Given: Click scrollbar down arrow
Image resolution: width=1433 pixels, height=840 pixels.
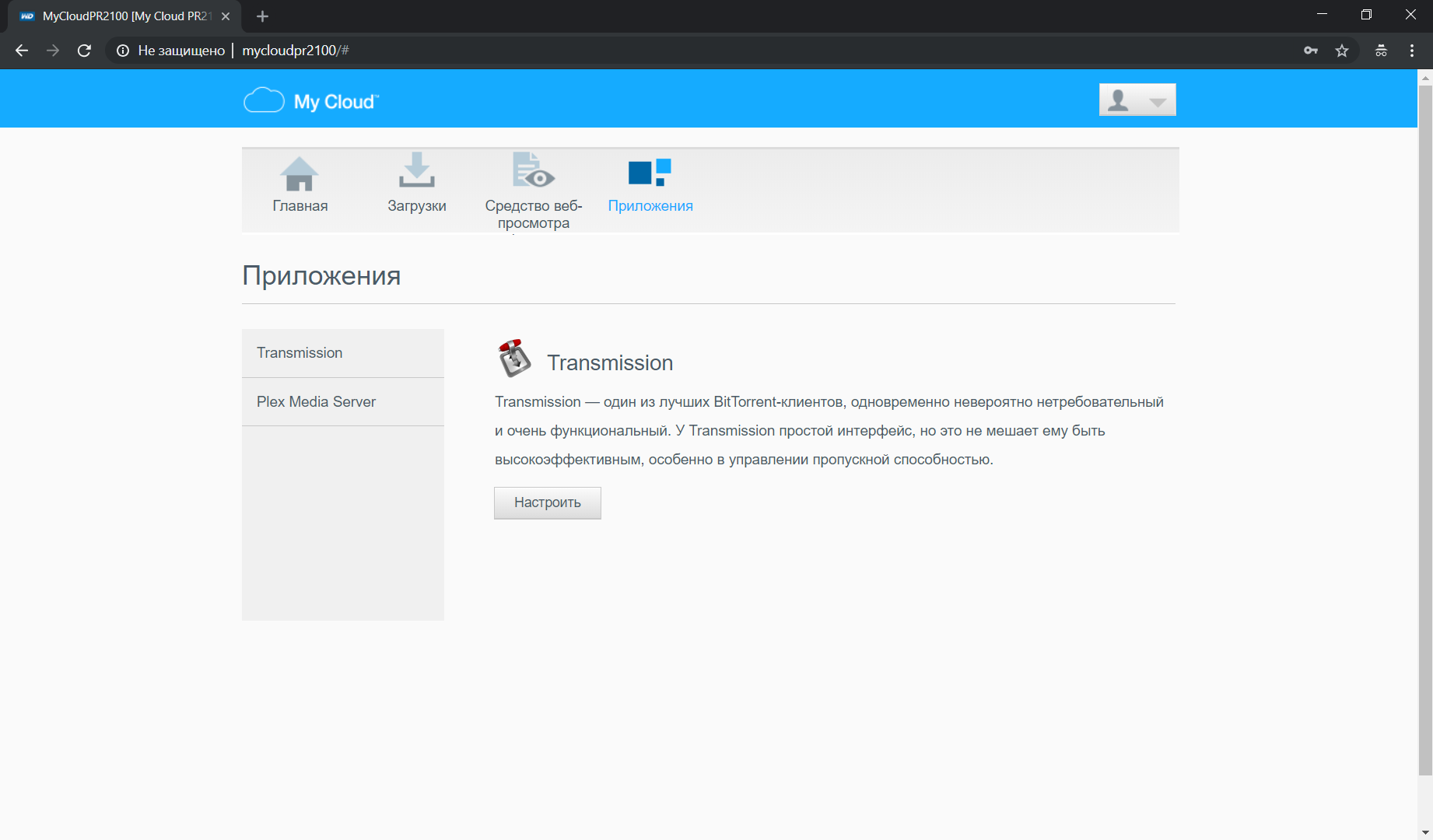Looking at the screenshot, I should point(1425,832).
